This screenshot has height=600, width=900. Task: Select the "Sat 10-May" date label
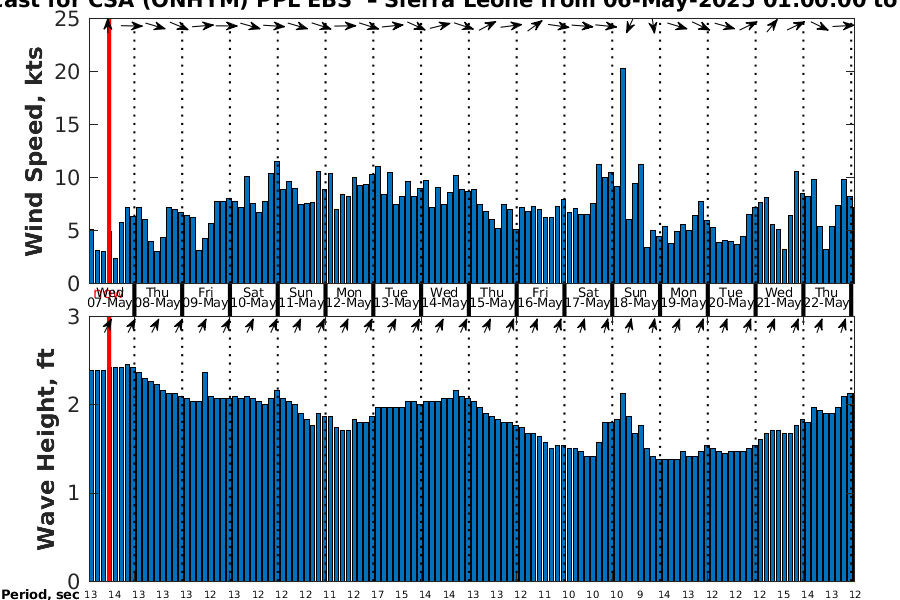coord(253,297)
